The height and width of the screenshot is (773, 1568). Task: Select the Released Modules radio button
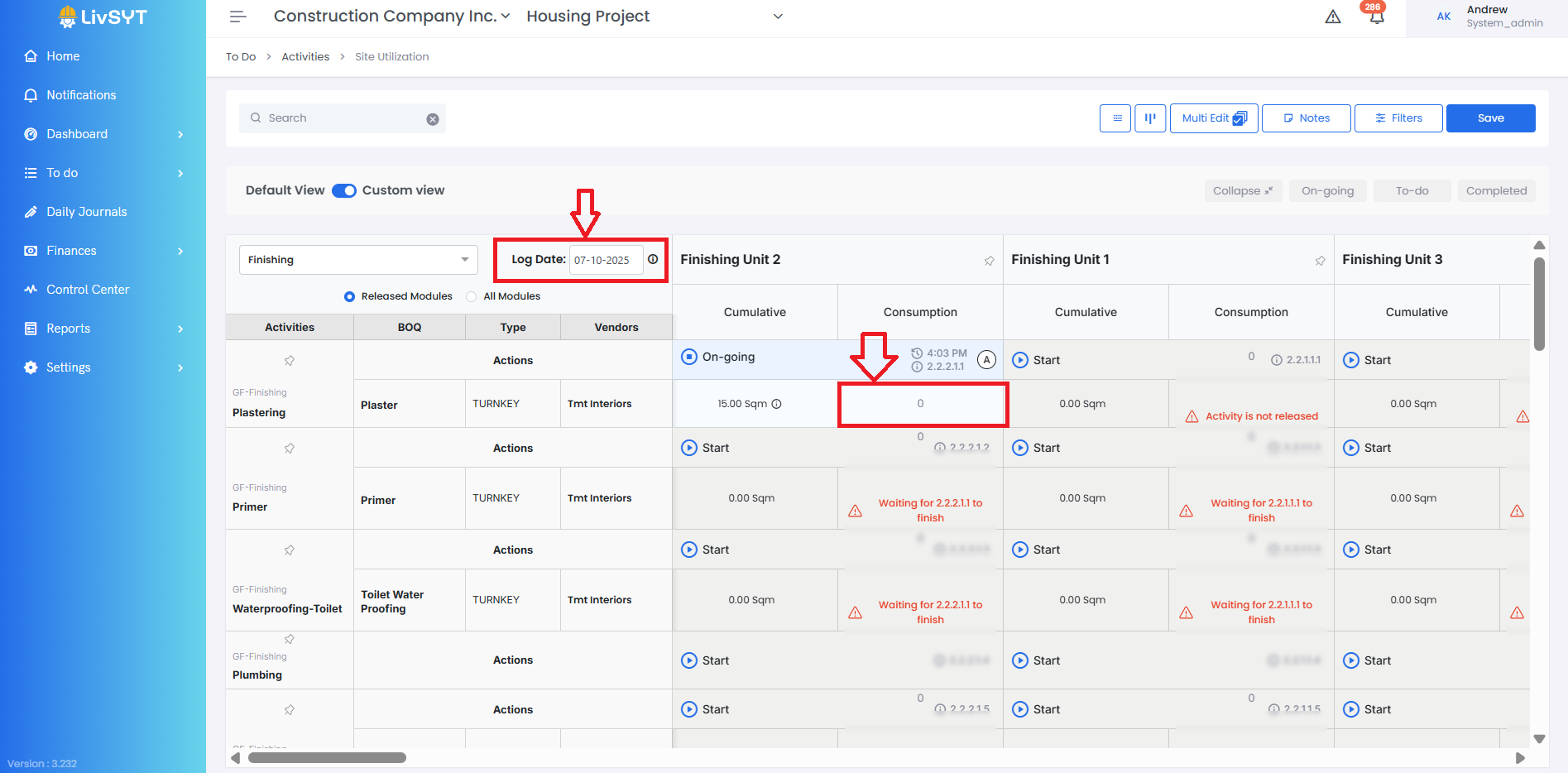[350, 296]
